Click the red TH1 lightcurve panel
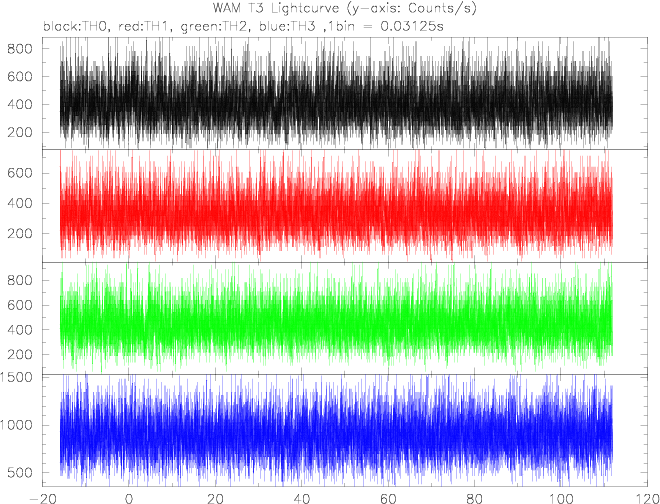The height and width of the screenshot is (504, 660). point(345,206)
